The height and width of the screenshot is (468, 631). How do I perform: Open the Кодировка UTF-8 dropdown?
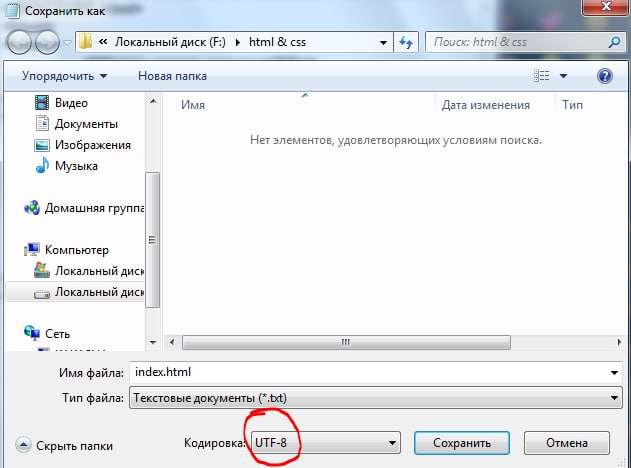pos(326,443)
